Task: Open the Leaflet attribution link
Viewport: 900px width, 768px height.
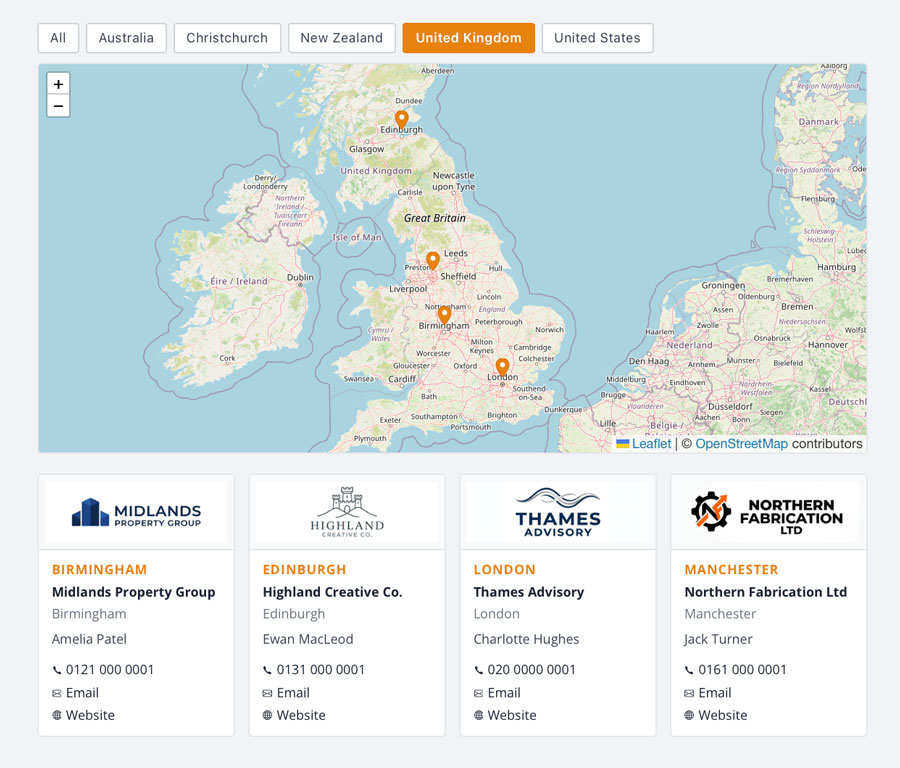Action: pos(650,444)
